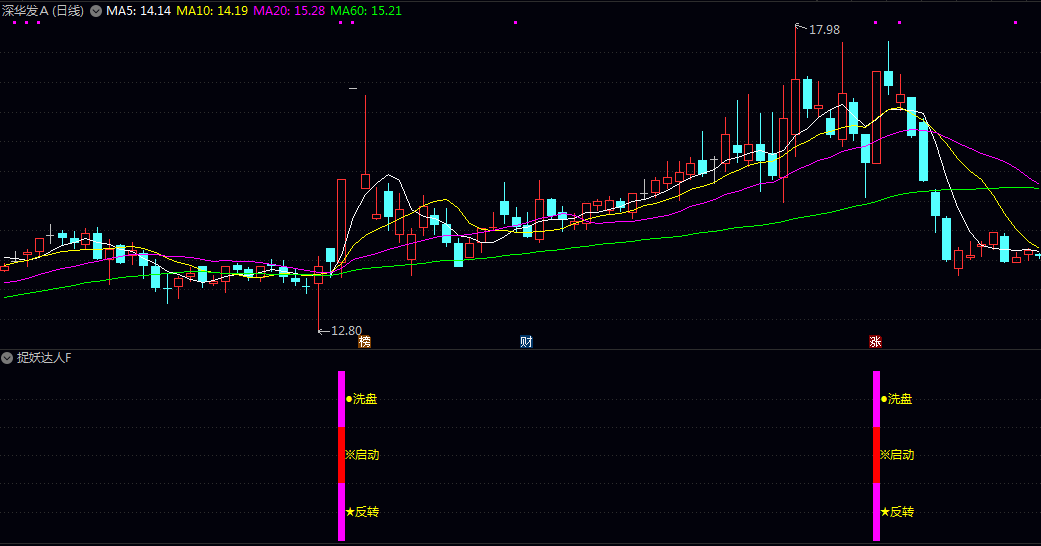The image size is (1041, 546).
Task: Click the orange 榜 marker icon
Action: coord(364,341)
